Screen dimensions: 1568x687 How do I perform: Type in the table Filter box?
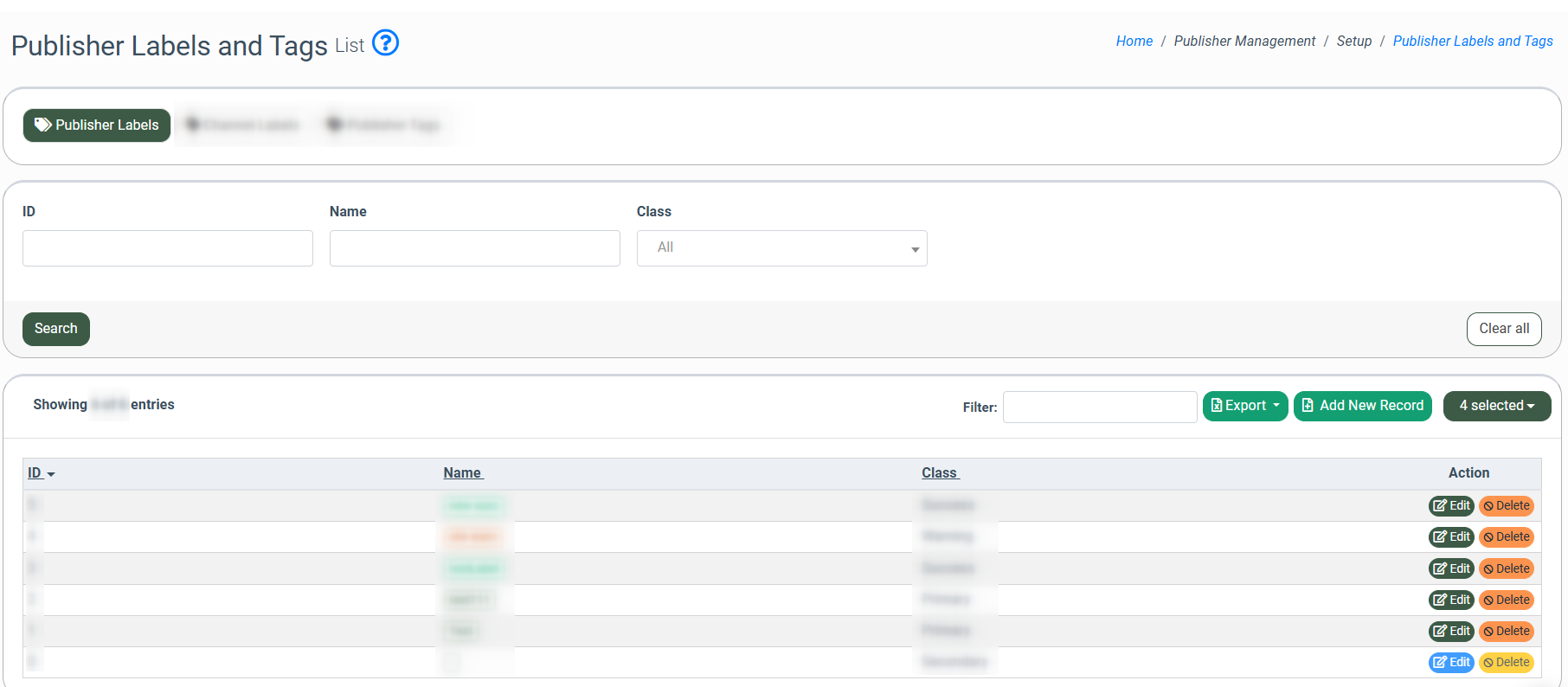click(x=1099, y=407)
